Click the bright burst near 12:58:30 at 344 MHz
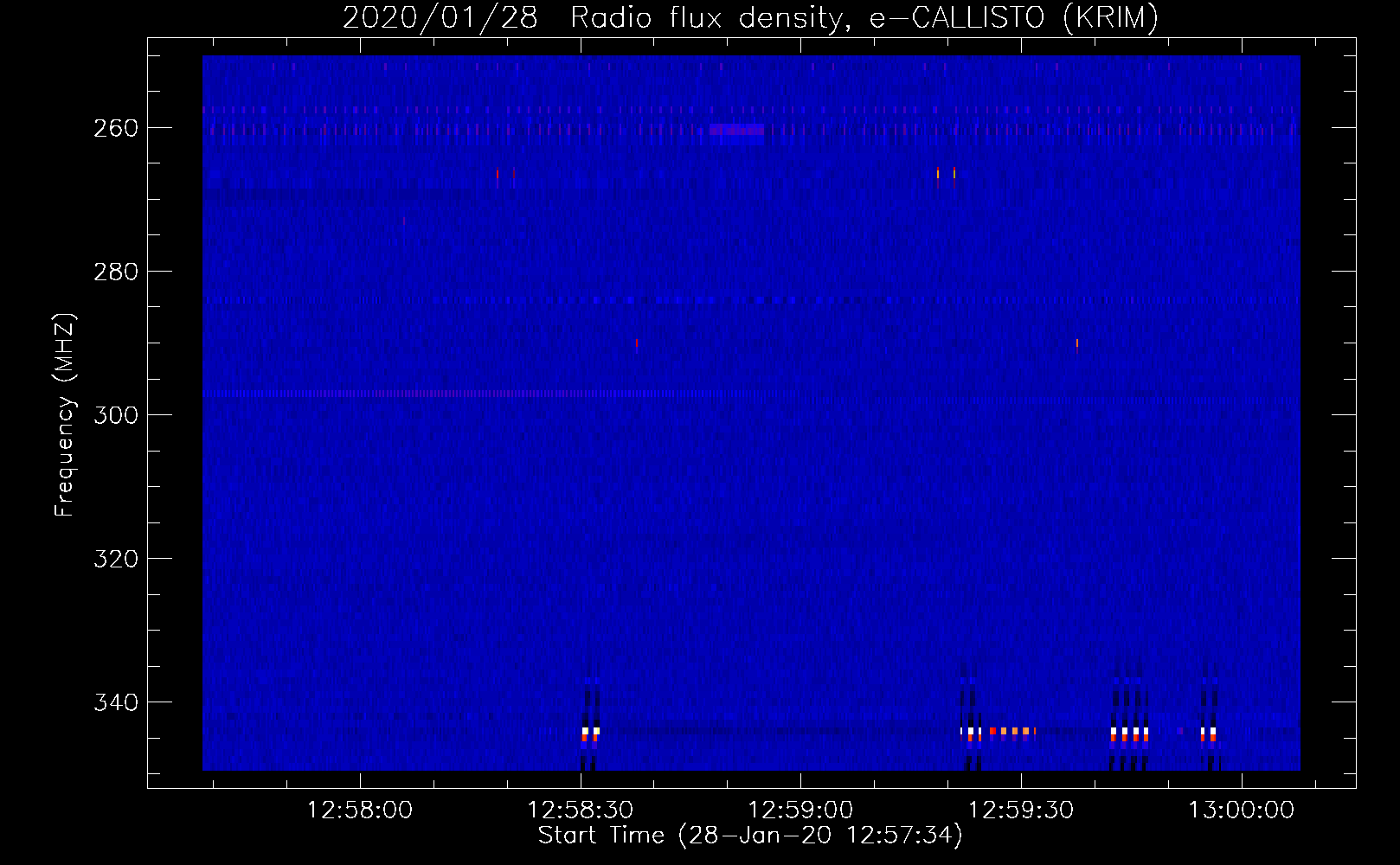The image size is (1400, 865). tap(590, 734)
